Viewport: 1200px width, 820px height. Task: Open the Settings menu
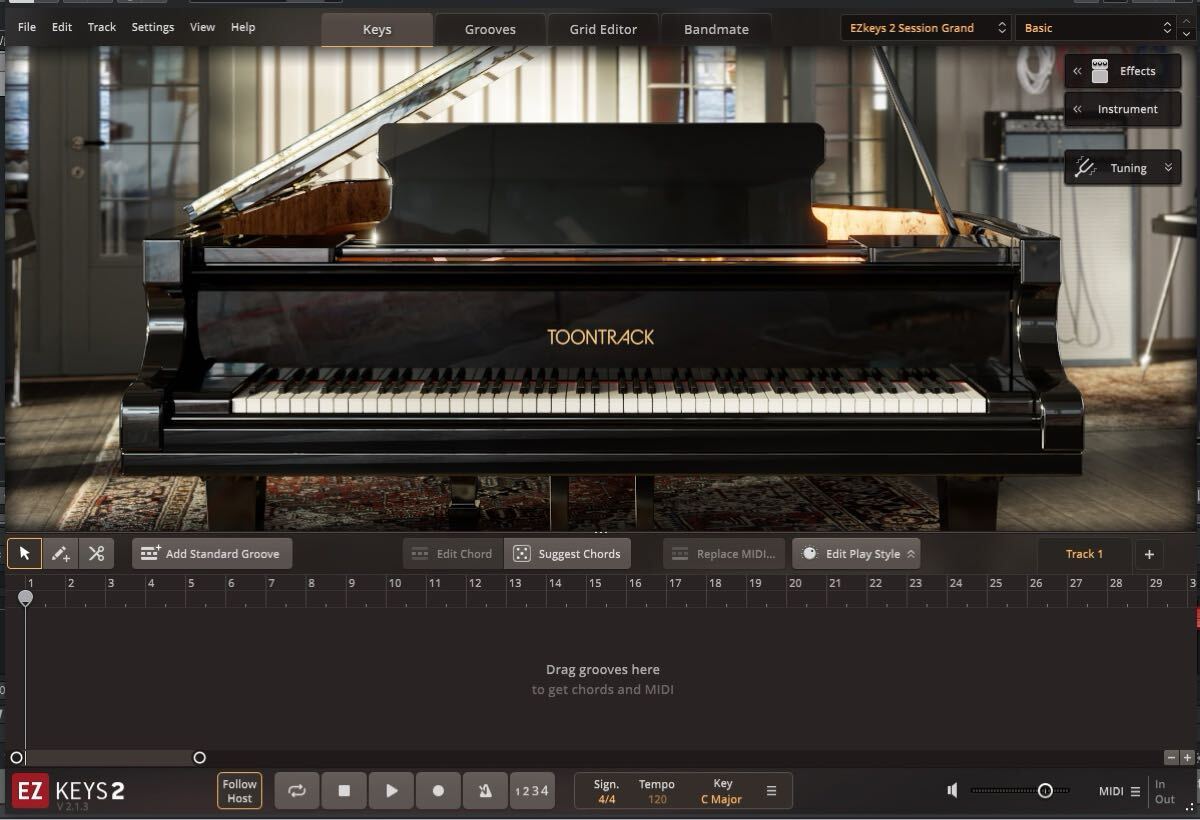[153, 27]
